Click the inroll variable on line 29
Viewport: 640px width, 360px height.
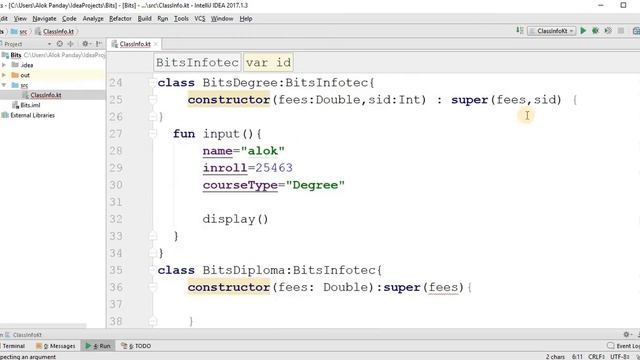(225, 168)
